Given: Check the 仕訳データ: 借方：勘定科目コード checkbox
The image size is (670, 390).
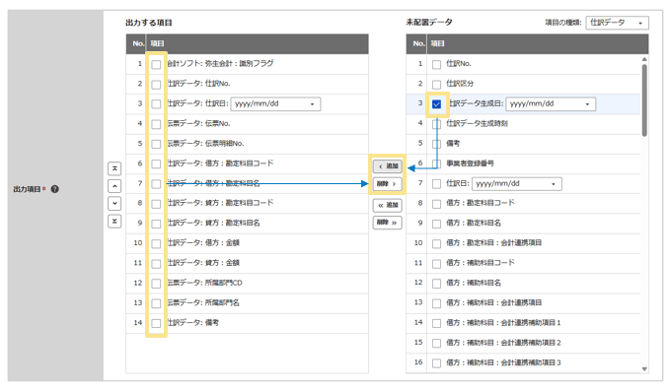Looking at the screenshot, I should click(156, 164).
